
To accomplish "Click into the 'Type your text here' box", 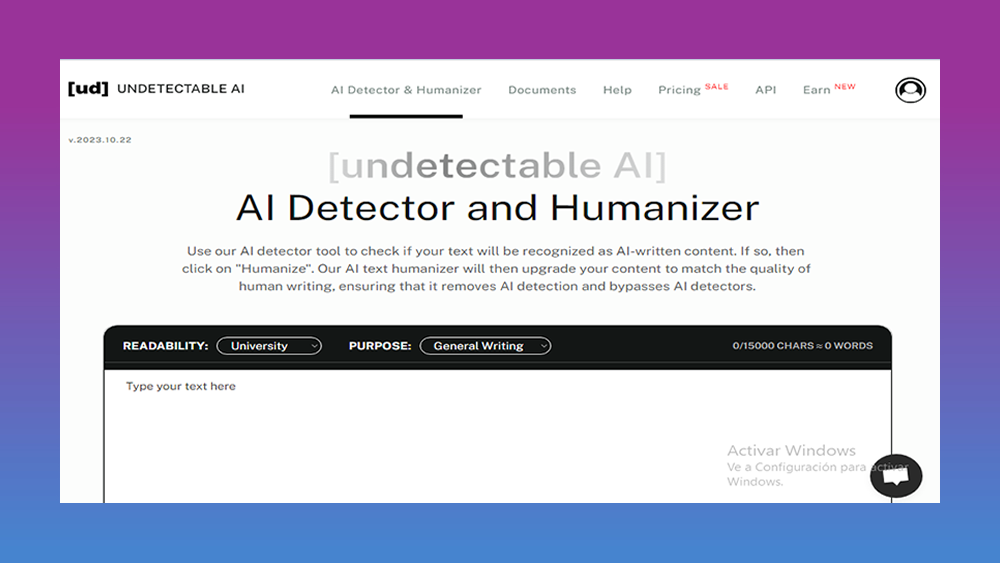I will coord(497,437).
